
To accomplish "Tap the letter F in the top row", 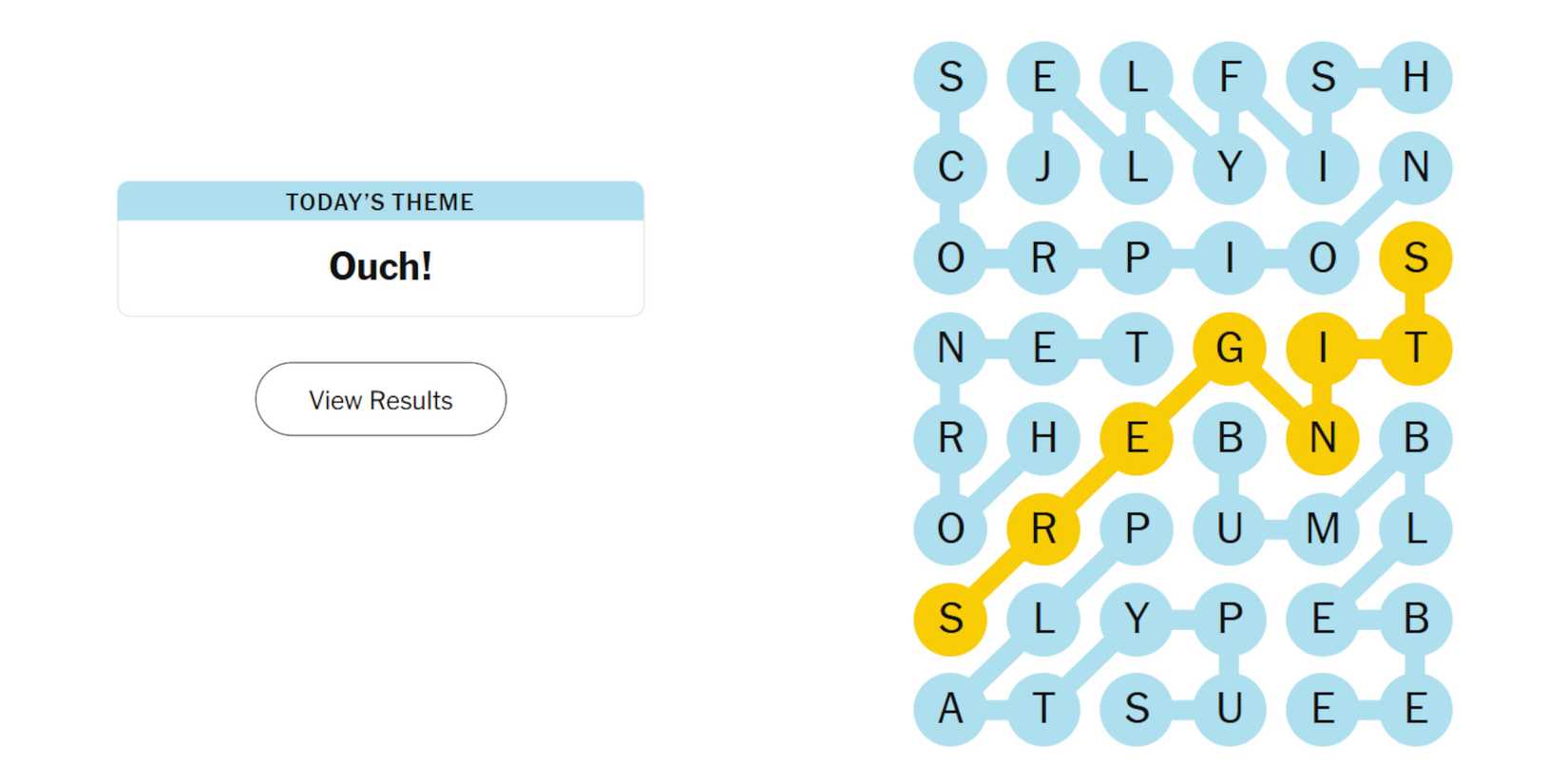I will tap(1230, 76).
